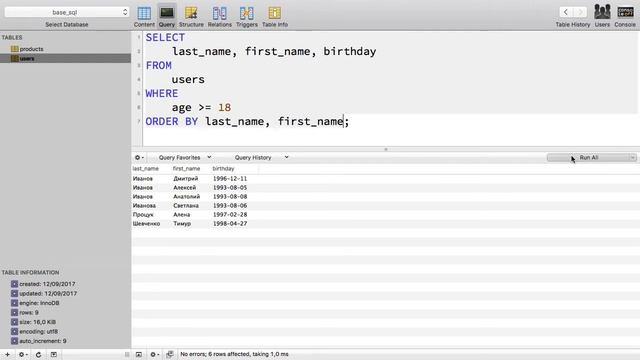This screenshot has height=360, width=640.
Task: Sort results by first_name column header
Action: tap(187, 169)
